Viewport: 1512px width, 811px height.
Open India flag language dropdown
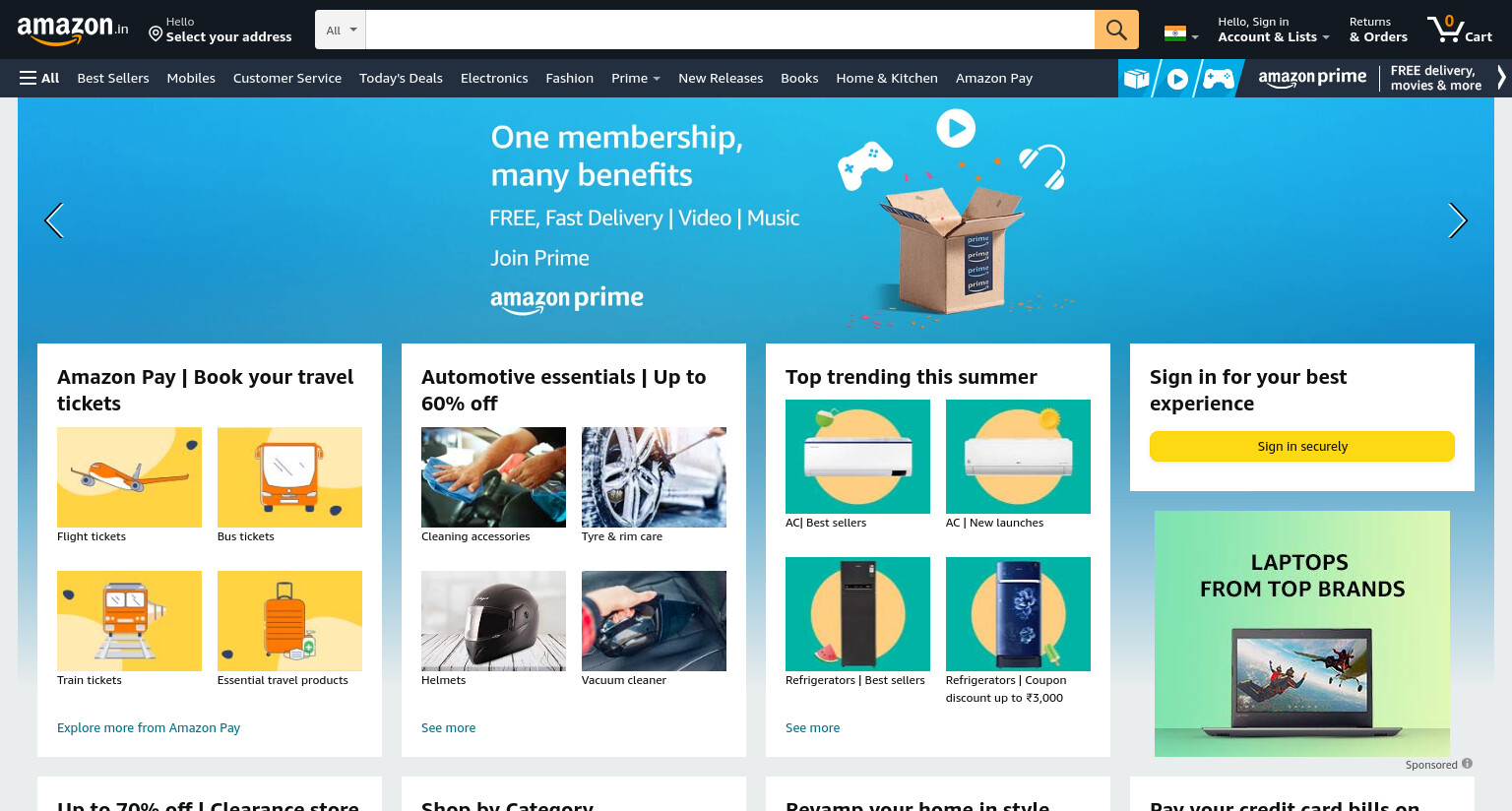1181,34
